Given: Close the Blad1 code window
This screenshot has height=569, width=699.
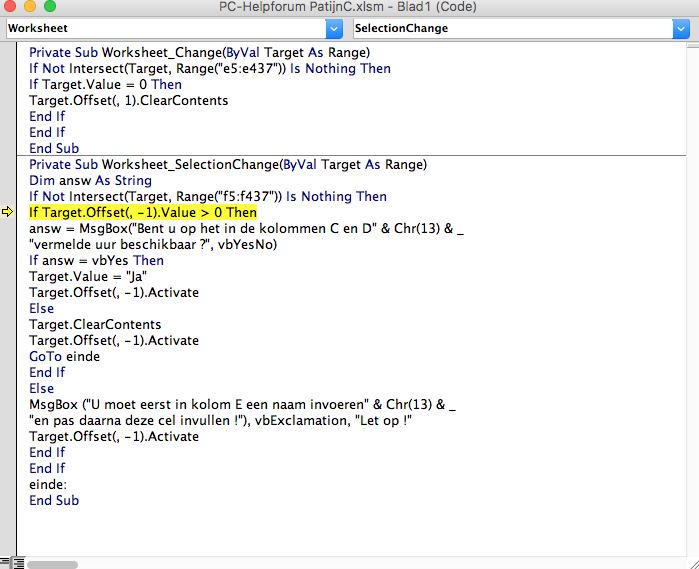Looking at the screenshot, I should [10, 6].
